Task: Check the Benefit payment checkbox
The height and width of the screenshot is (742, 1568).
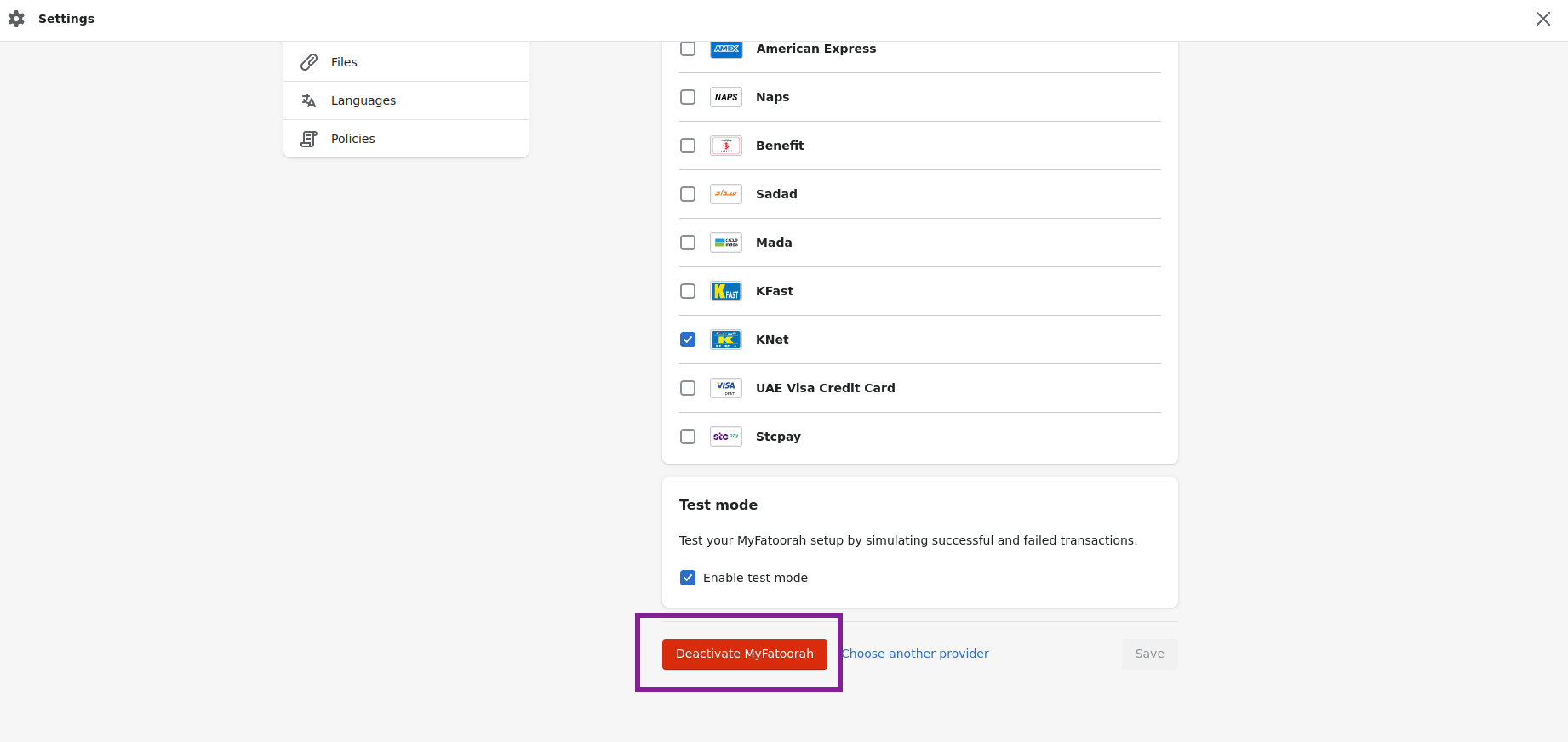Action: [x=688, y=146]
